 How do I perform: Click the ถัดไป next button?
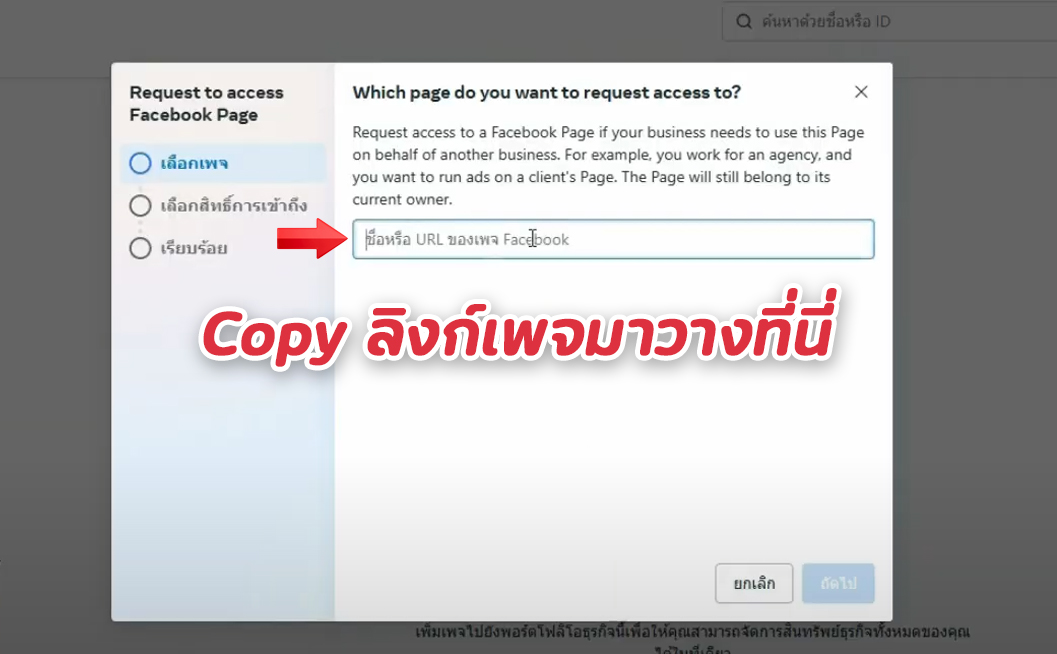pyautogui.click(x=838, y=583)
